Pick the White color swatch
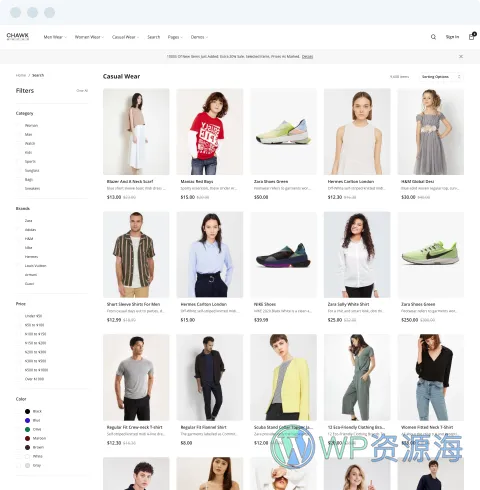This screenshot has width=480, height=490. [27, 456]
